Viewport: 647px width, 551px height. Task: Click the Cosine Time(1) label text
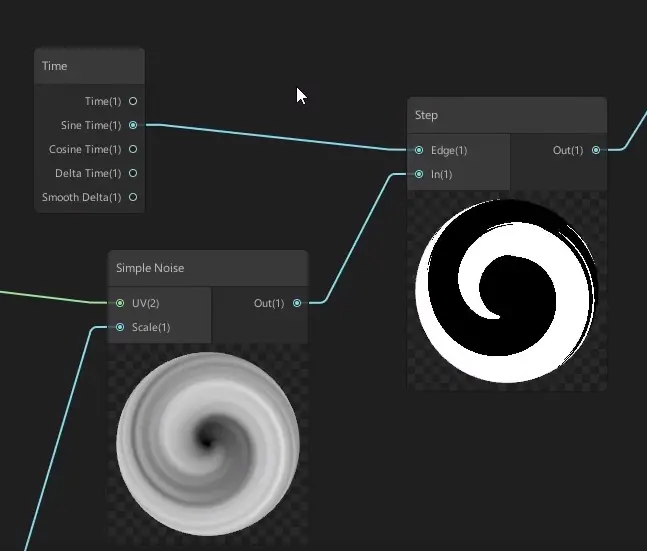85,149
